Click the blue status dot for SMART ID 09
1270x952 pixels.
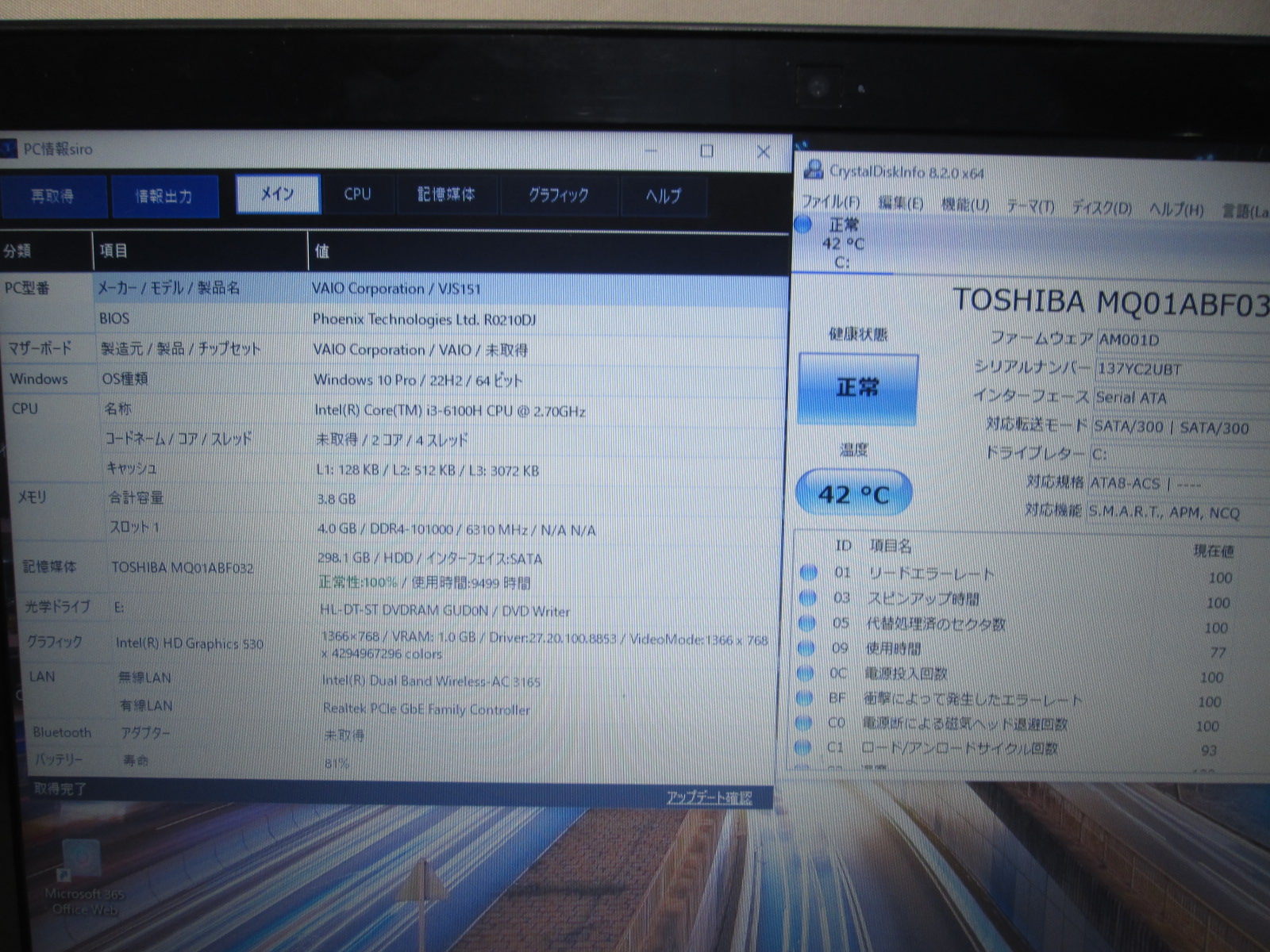tap(806, 648)
